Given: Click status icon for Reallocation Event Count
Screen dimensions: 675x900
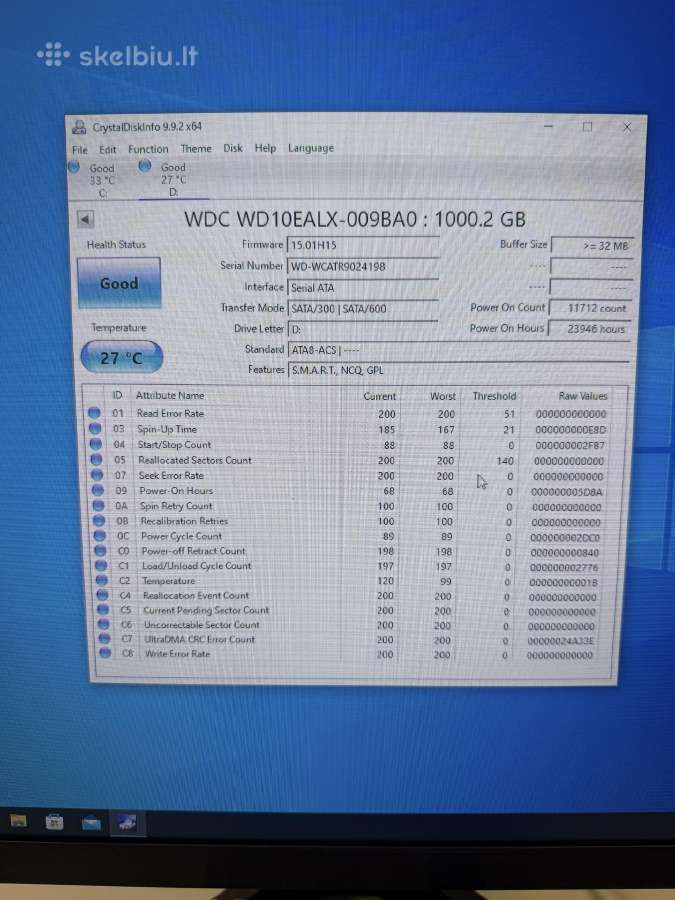Looking at the screenshot, I should coord(102,595).
